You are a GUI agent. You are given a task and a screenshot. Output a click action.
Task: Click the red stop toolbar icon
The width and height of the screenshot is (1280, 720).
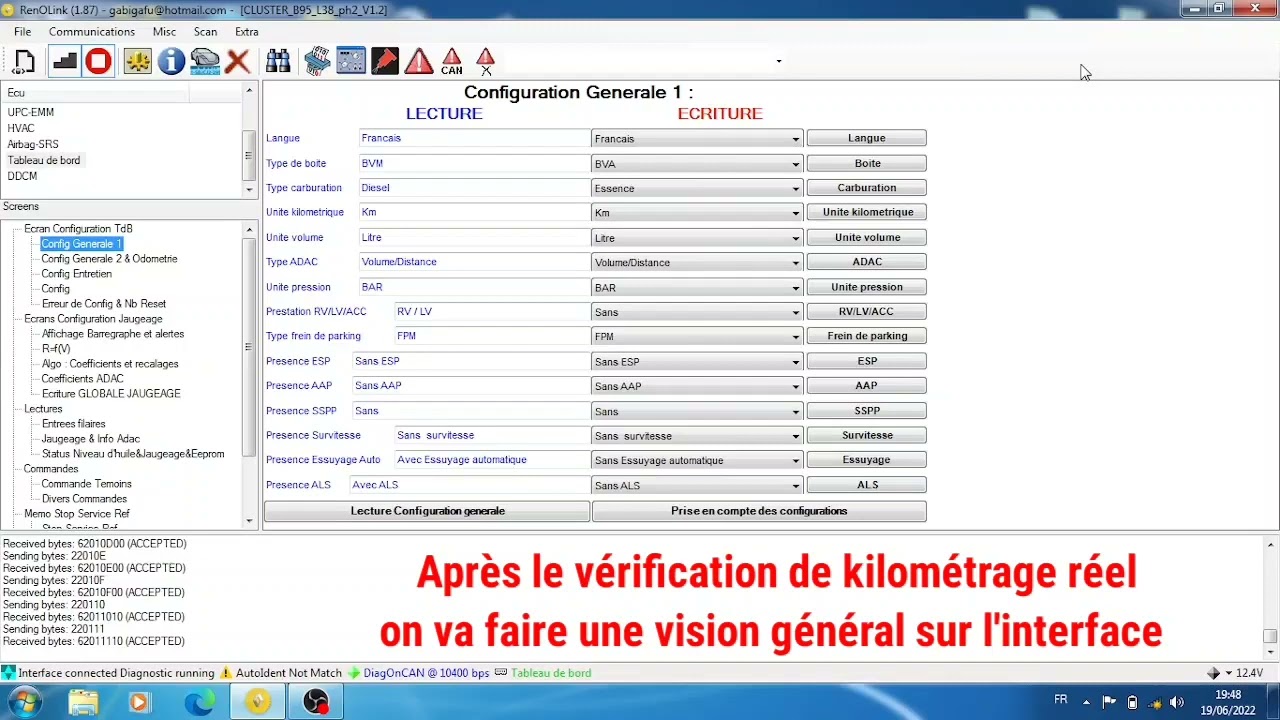[98, 62]
